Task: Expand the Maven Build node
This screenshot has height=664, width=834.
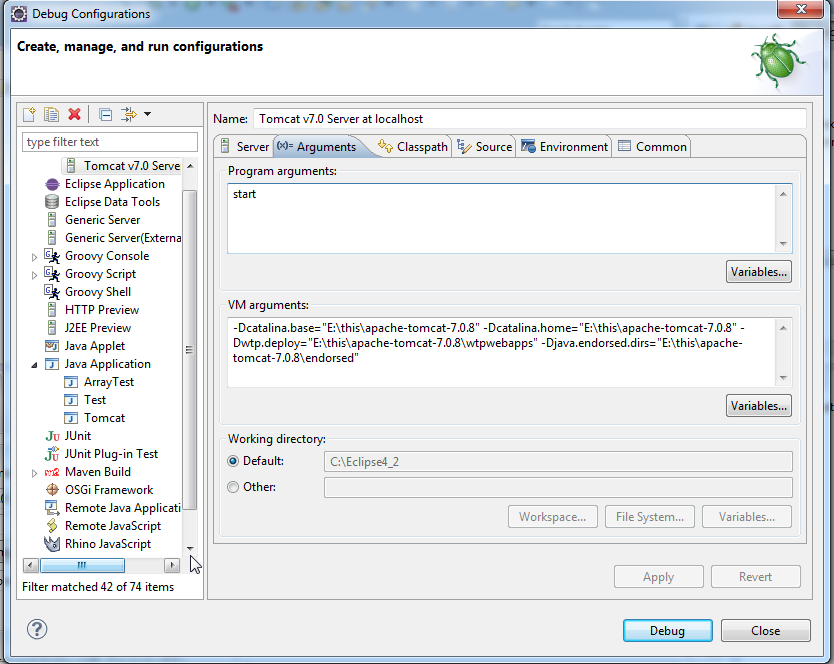Action: (34, 473)
